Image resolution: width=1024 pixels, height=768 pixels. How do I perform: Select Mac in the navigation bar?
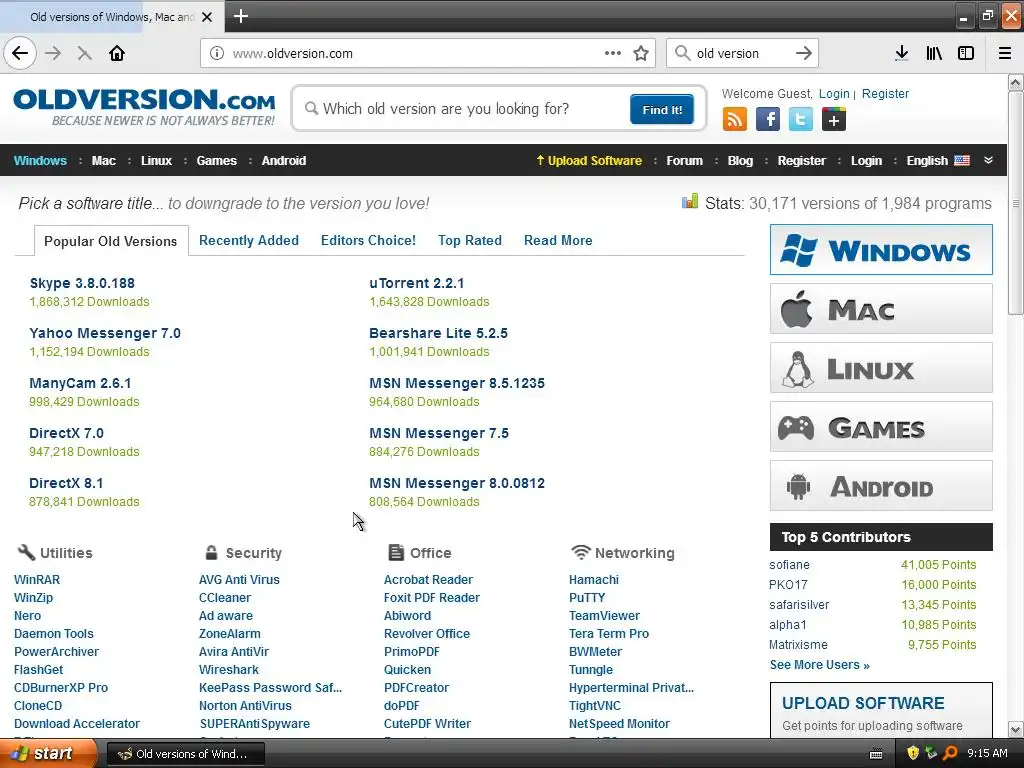(x=104, y=161)
